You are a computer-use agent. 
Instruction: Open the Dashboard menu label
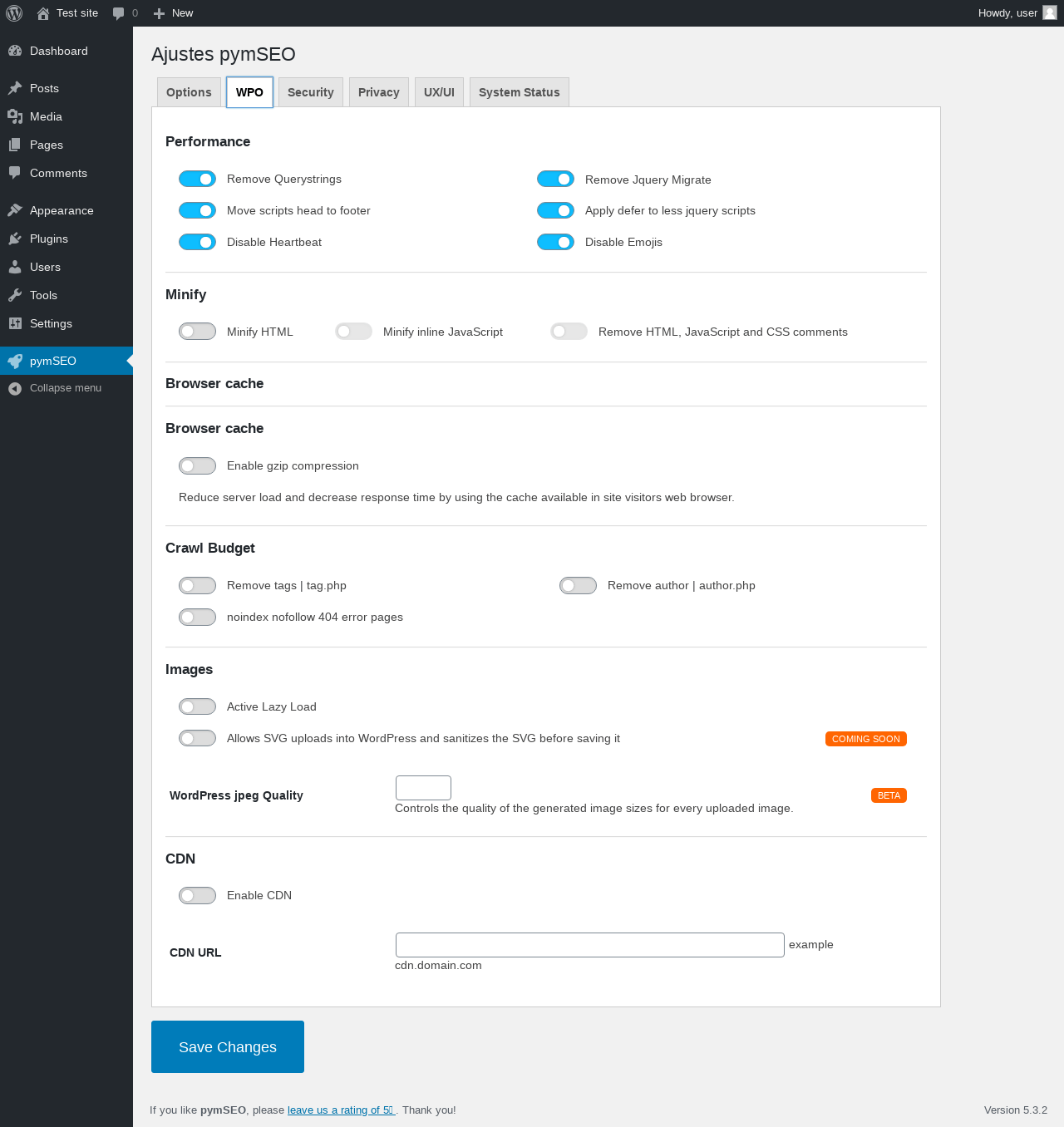58,51
